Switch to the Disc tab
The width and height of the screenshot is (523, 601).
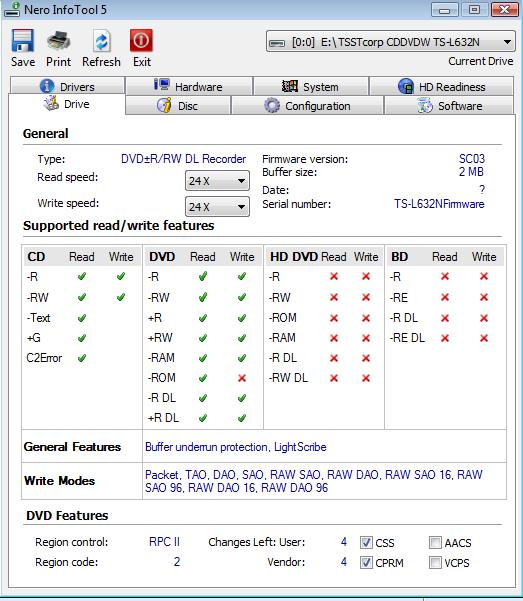tap(178, 105)
